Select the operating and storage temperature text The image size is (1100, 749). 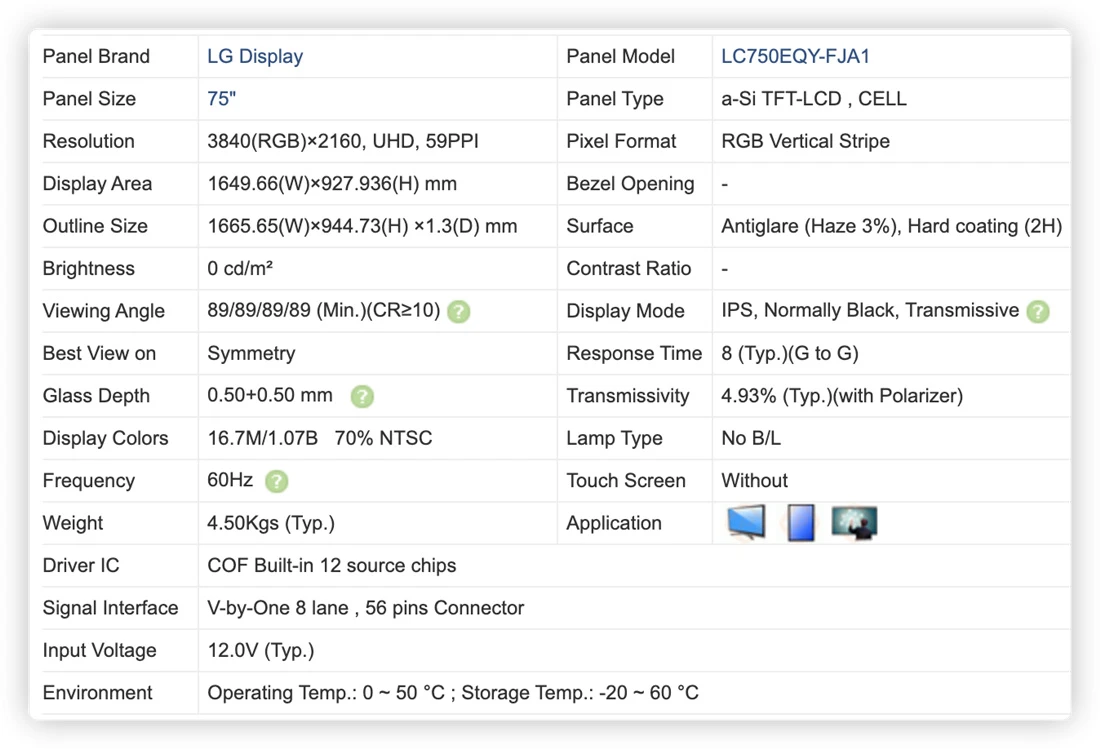click(453, 693)
